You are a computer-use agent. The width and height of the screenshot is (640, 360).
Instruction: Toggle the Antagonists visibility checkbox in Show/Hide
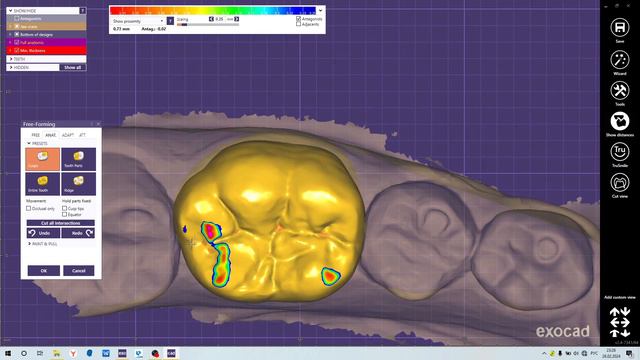coord(17,18)
